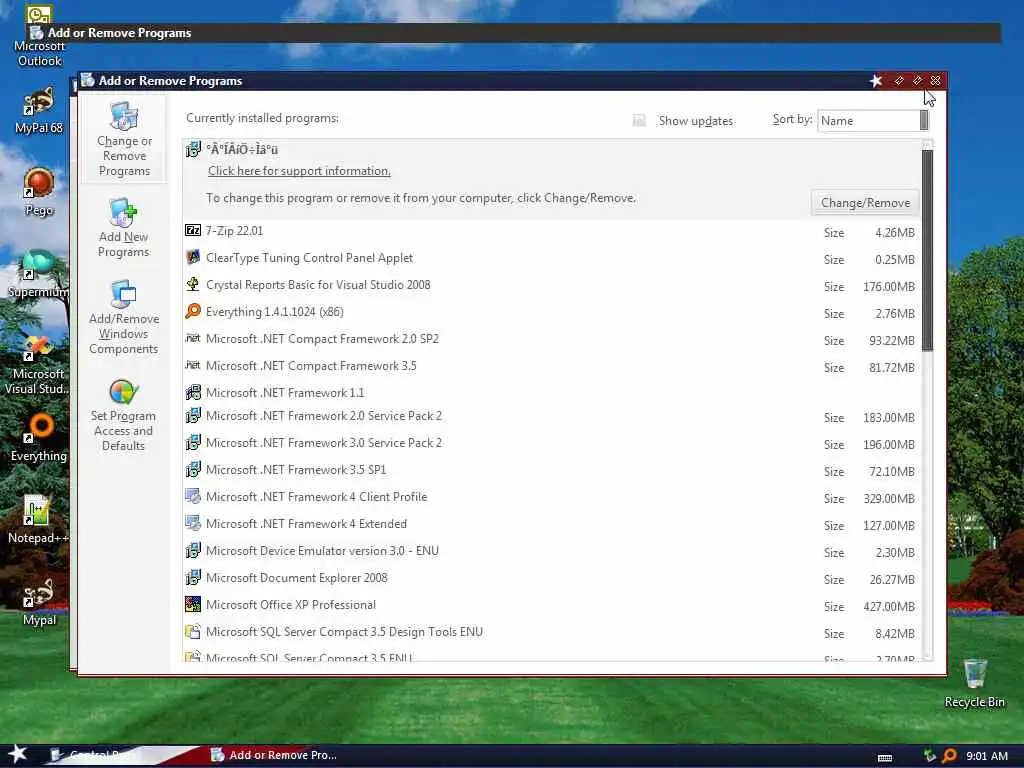Select 7-Zip 22.01 entry text
1024x768 pixels.
click(234, 231)
